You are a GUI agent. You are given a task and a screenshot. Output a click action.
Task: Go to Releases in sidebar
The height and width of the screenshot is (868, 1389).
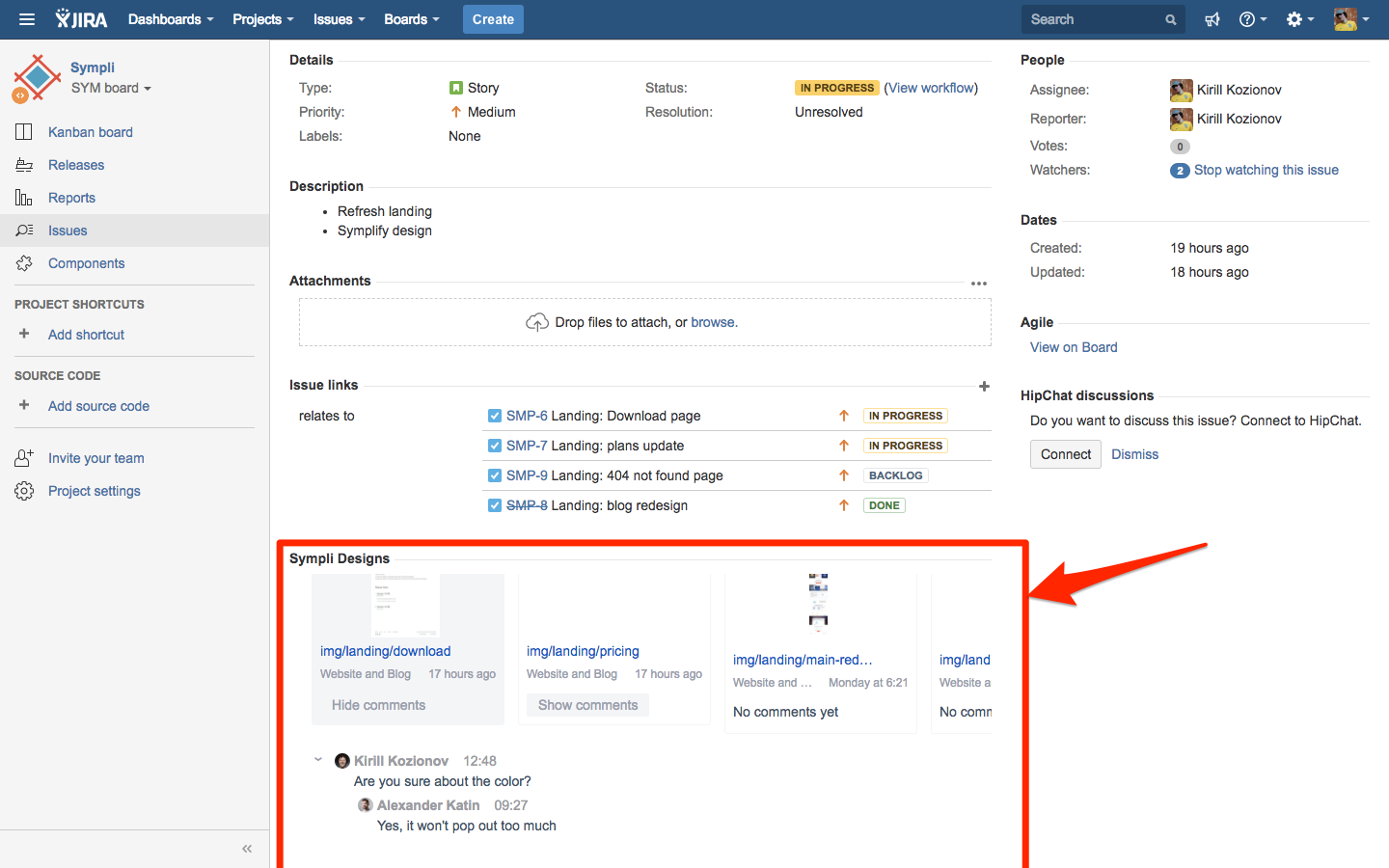76,165
